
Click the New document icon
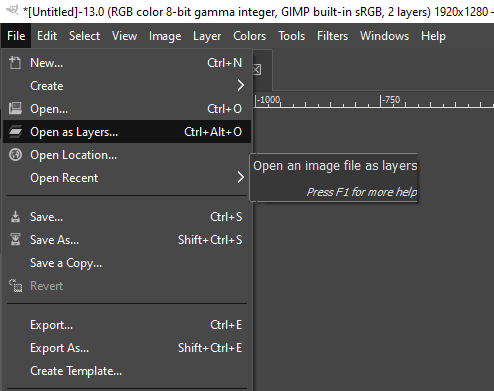pos(15,63)
